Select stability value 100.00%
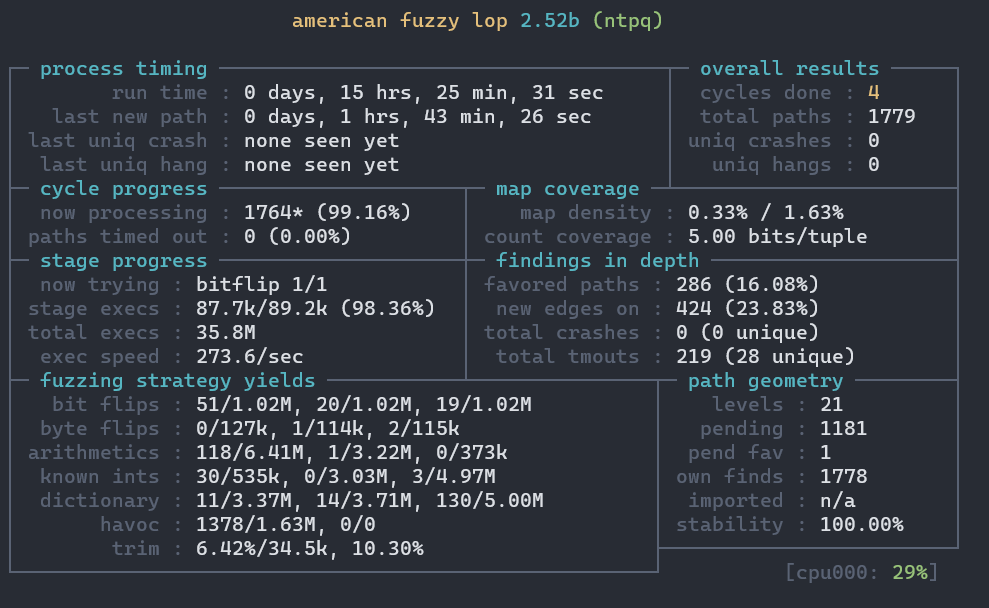Screen dimensions: 989x608 (862, 524)
